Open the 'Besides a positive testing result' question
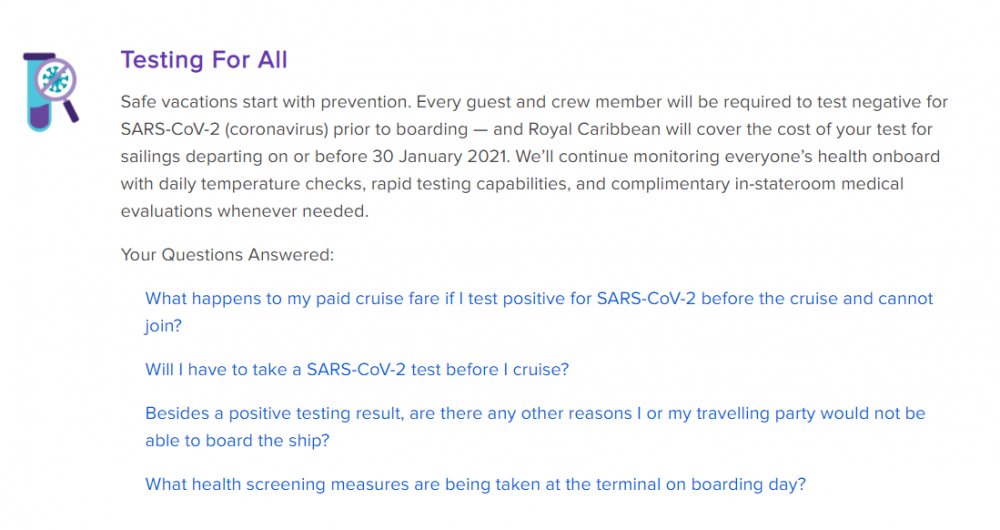 click(535, 427)
